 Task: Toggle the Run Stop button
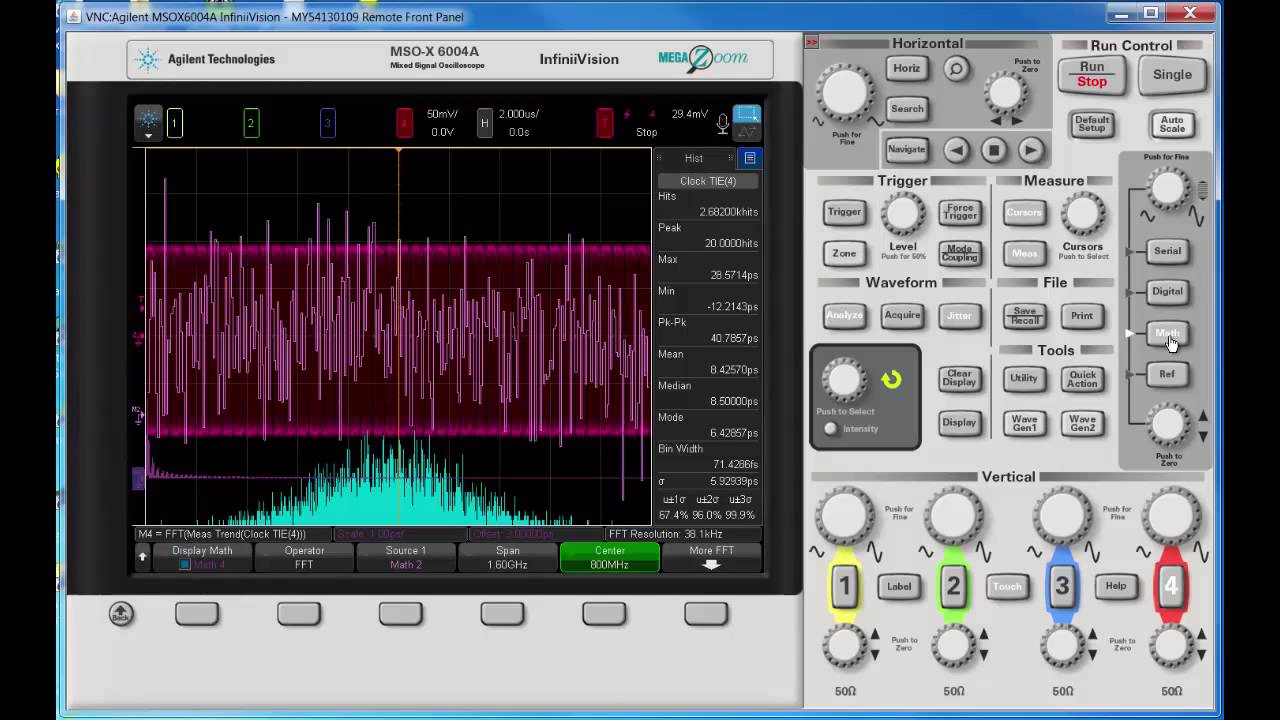tap(1092, 74)
